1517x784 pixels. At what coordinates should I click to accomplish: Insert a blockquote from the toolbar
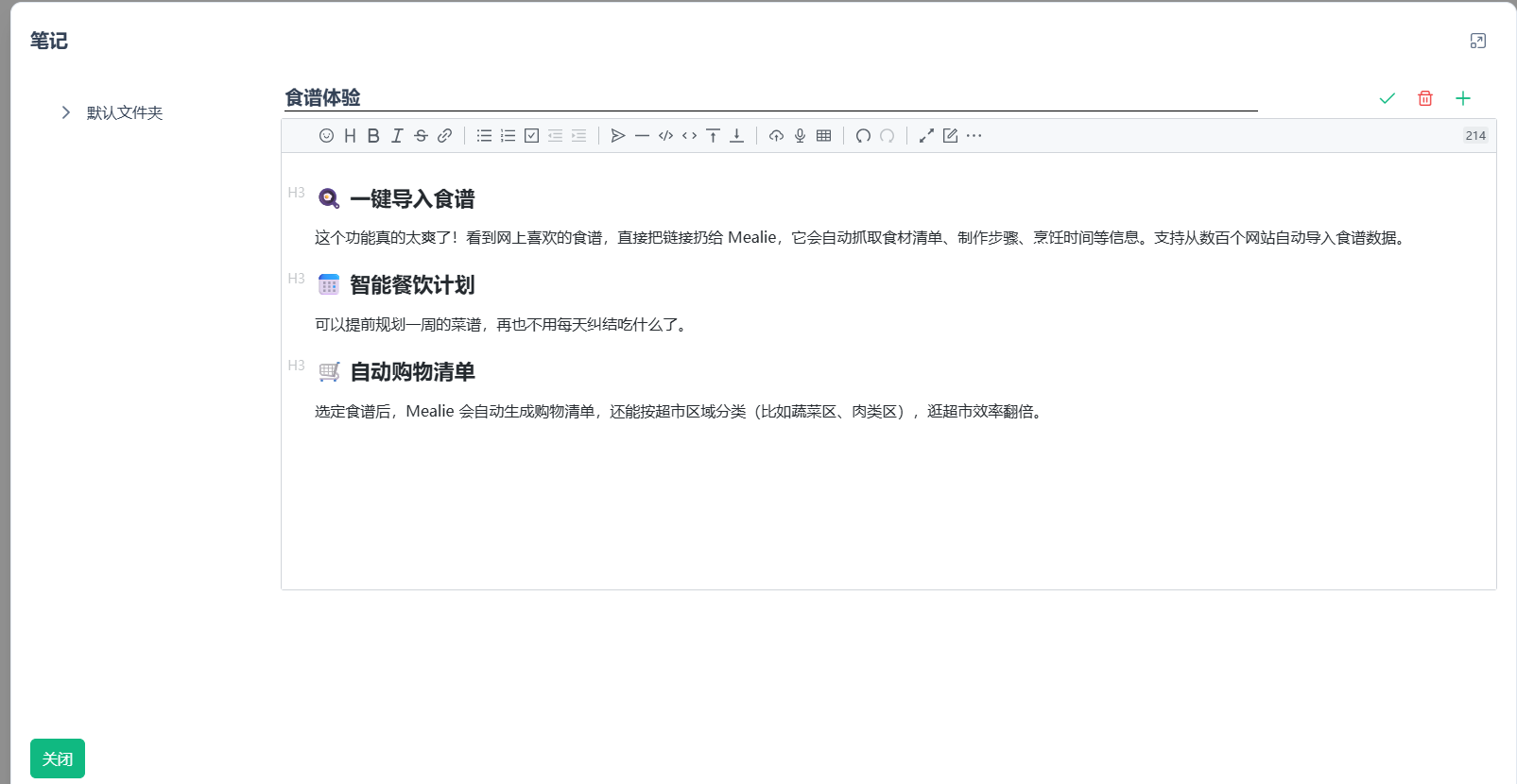click(x=618, y=136)
